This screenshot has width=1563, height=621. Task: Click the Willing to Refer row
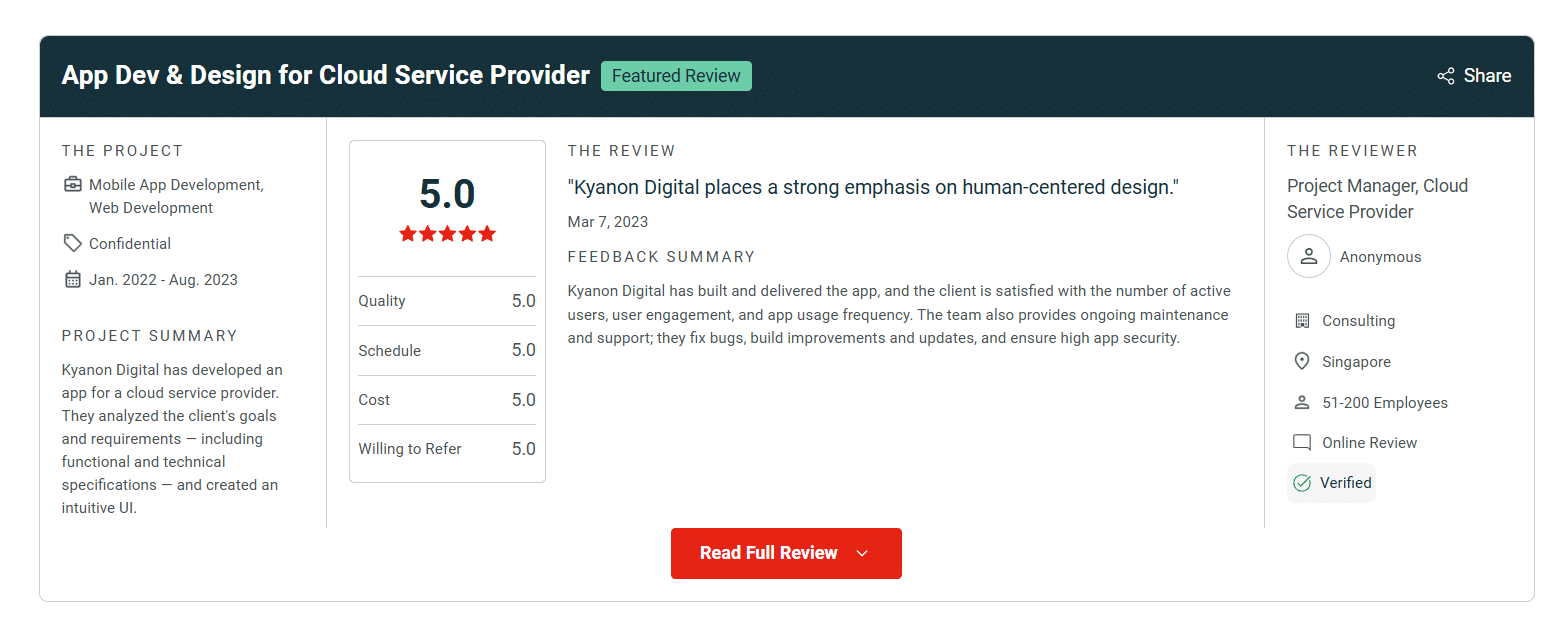click(447, 449)
